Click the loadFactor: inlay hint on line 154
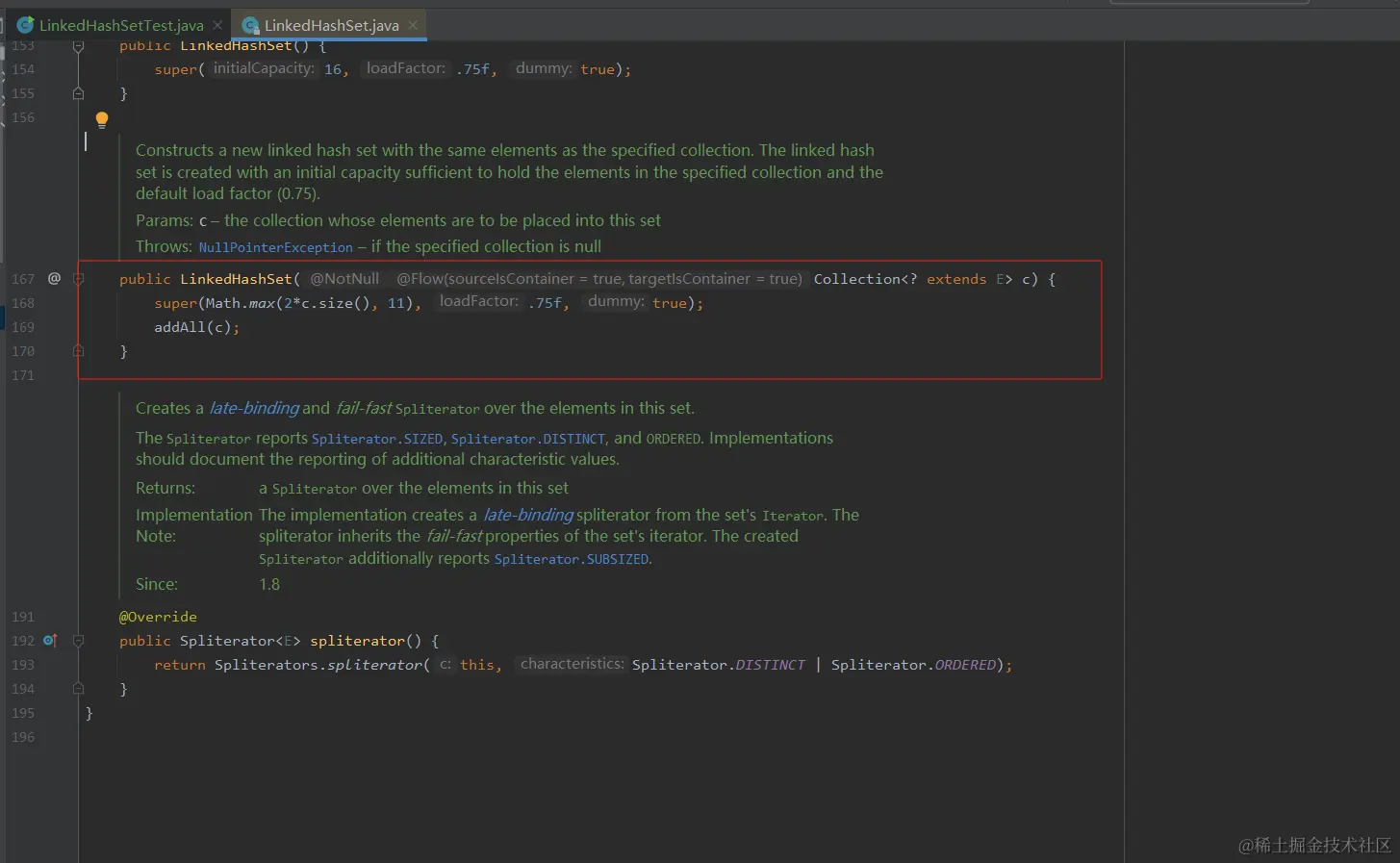The width and height of the screenshot is (1400, 863). (406, 68)
